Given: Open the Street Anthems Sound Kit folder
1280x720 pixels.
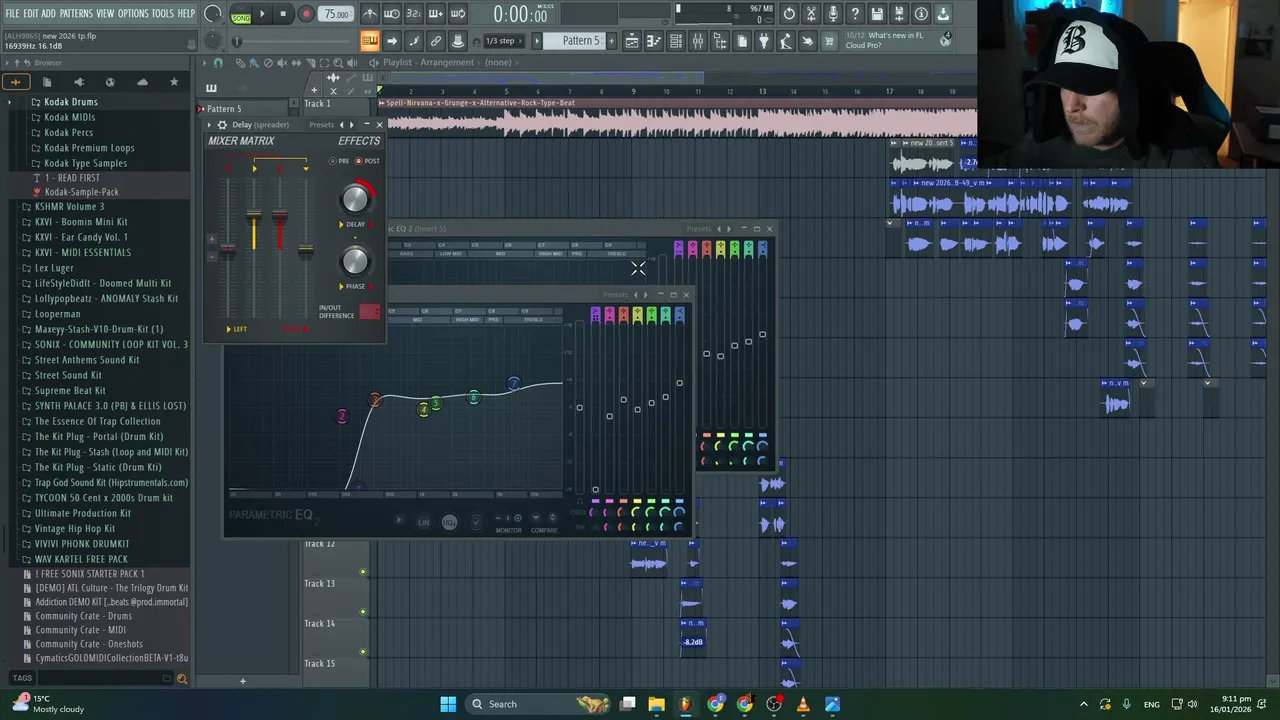Looking at the screenshot, I should pyautogui.click(x=87, y=360).
